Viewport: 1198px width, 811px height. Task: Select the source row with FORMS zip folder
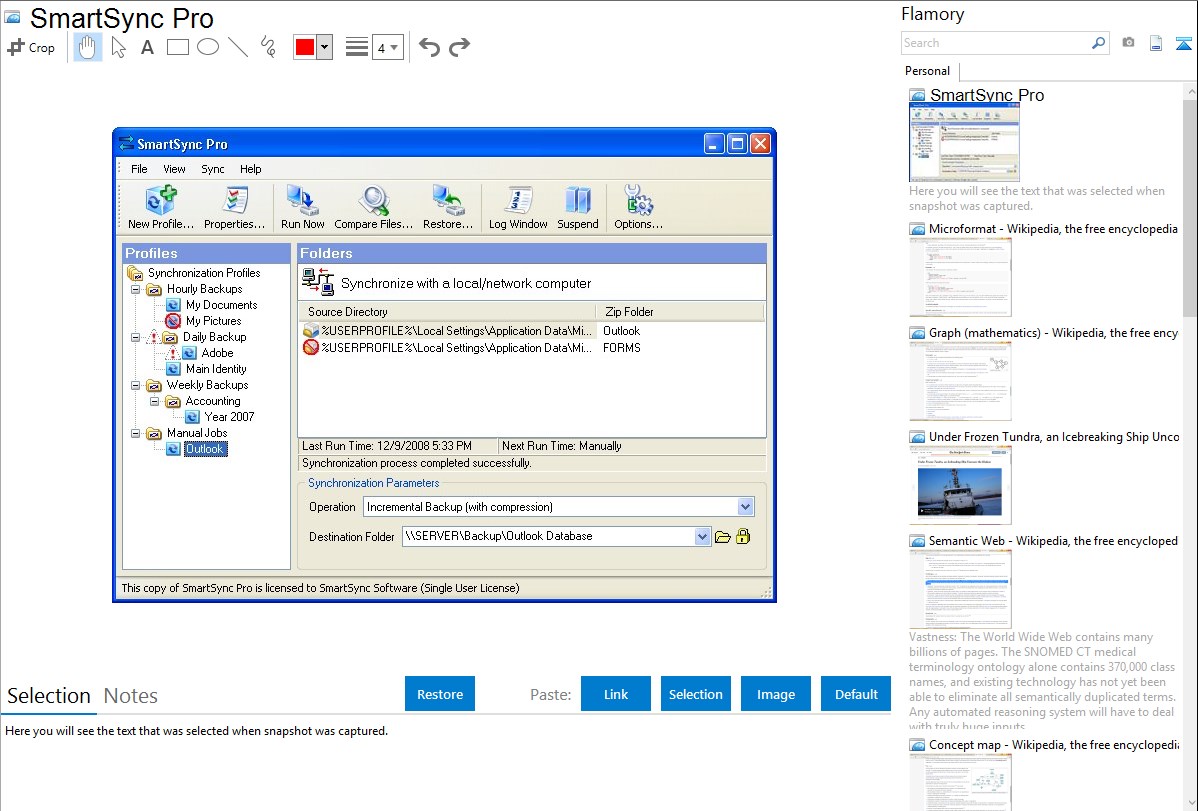click(x=531, y=348)
